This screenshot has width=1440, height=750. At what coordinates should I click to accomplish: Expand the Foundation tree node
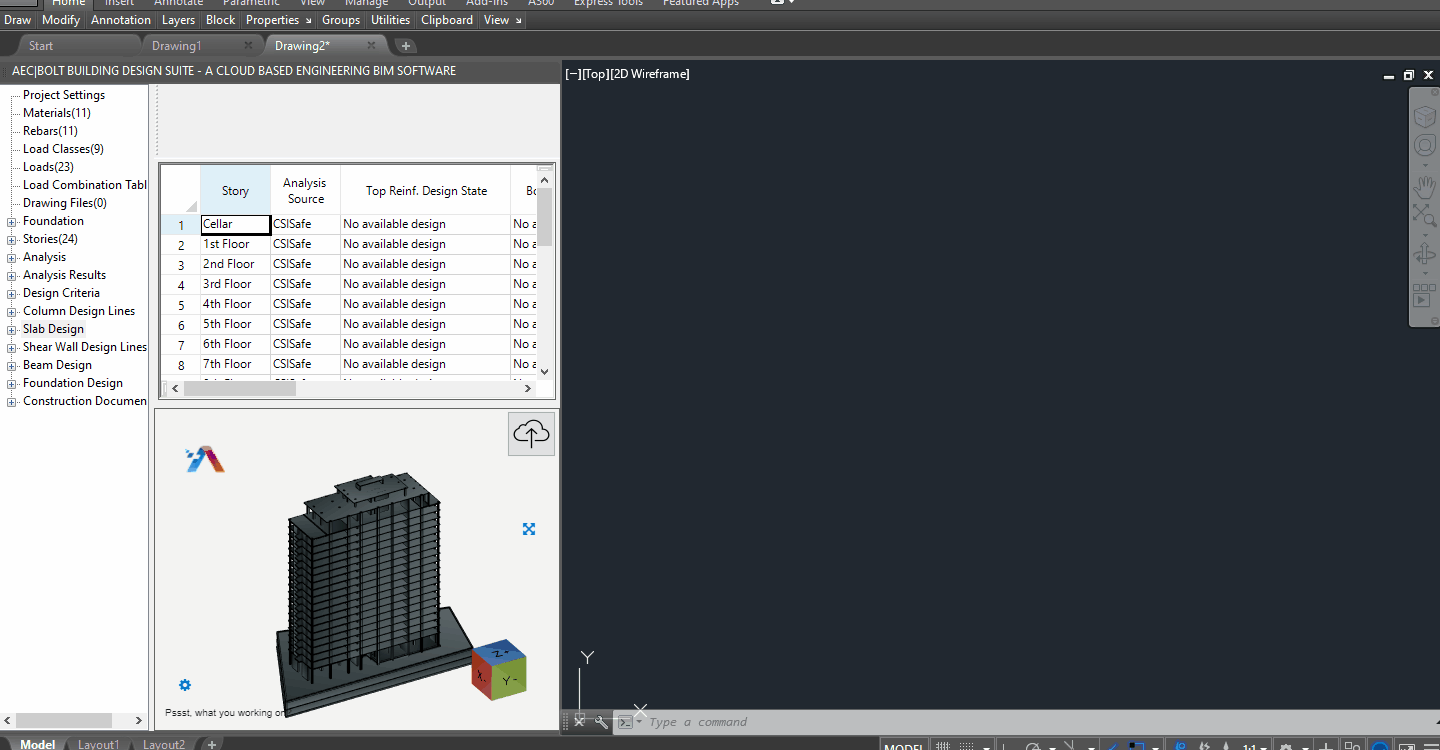point(12,222)
